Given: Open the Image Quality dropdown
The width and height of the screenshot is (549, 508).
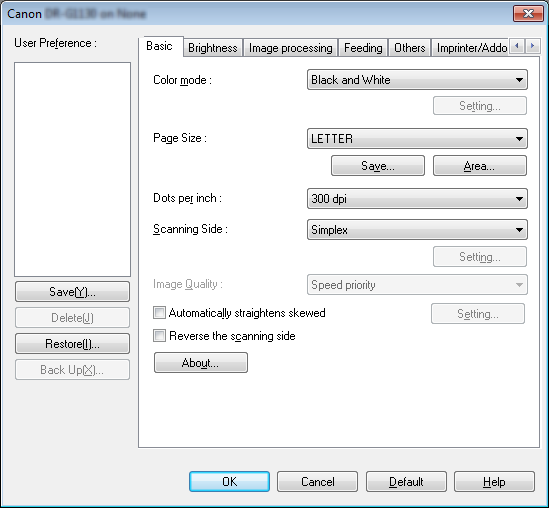Looking at the screenshot, I should pyautogui.click(x=417, y=285).
